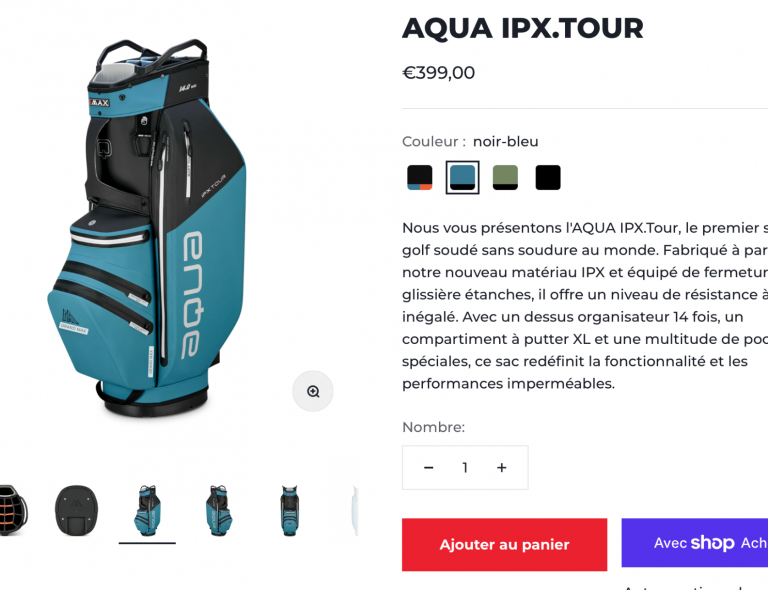Image resolution: width=768 pixels, height=590 pixels.
Task: Open the partially visible last thumbnail
Action: point(355,510)
